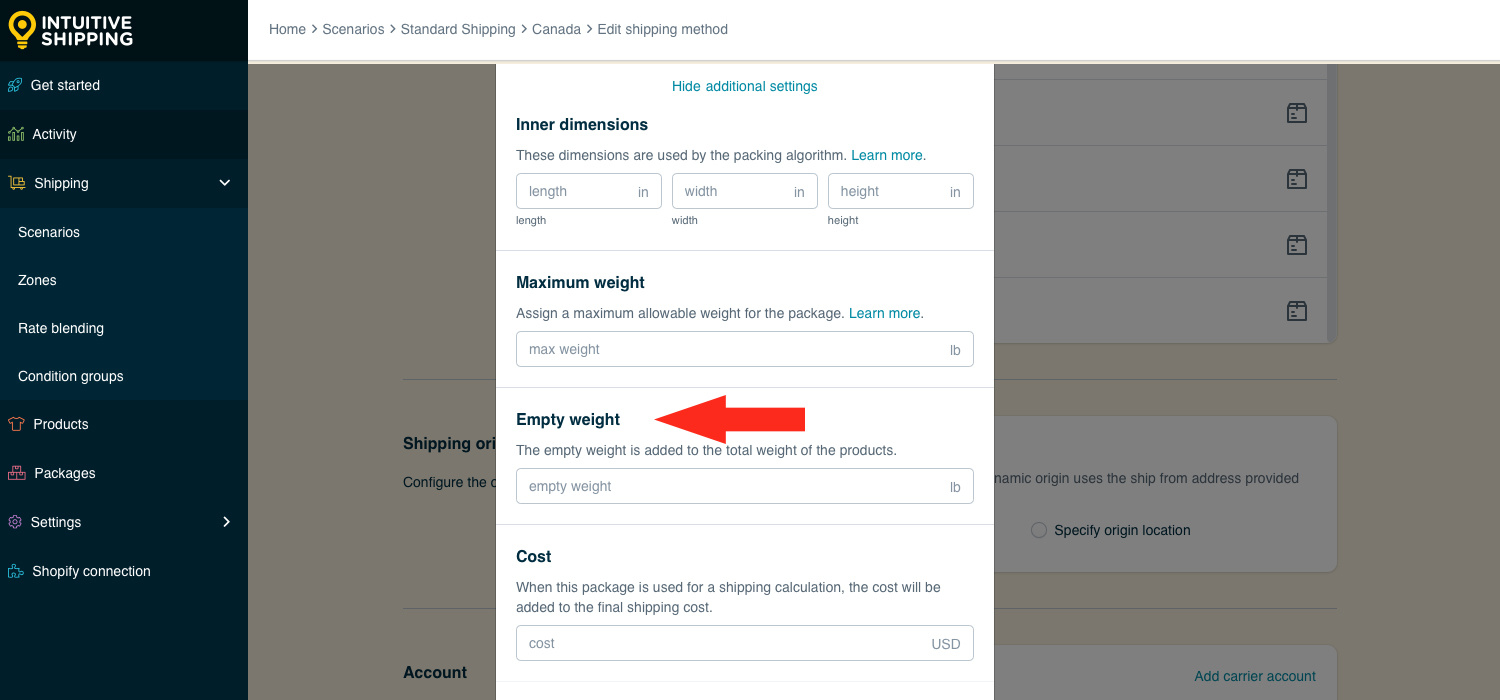
Task: Open Scenarios in the sidebar
Action: pos(49,232)
